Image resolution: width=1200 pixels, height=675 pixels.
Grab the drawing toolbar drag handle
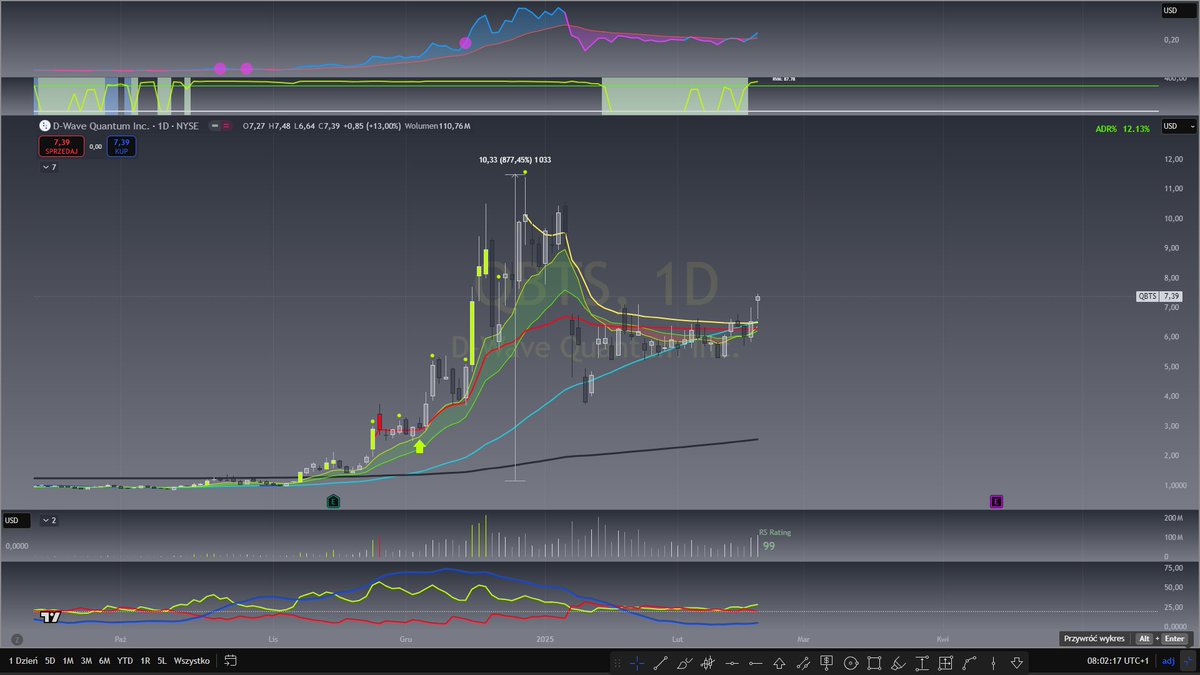pos(617,663)
